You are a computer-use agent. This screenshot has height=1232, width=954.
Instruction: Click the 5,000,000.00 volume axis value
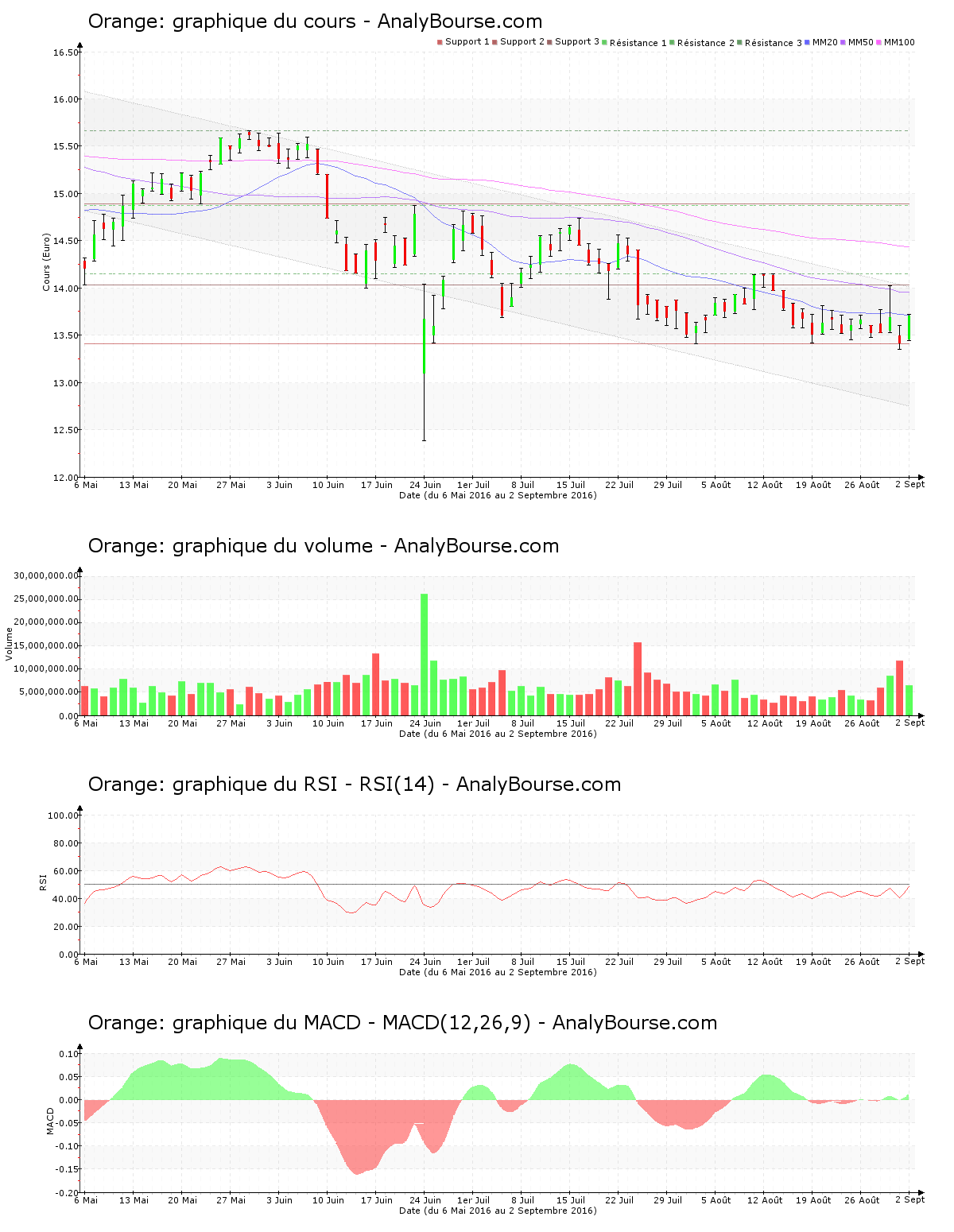pyautogui.click(x=48, y=692)
